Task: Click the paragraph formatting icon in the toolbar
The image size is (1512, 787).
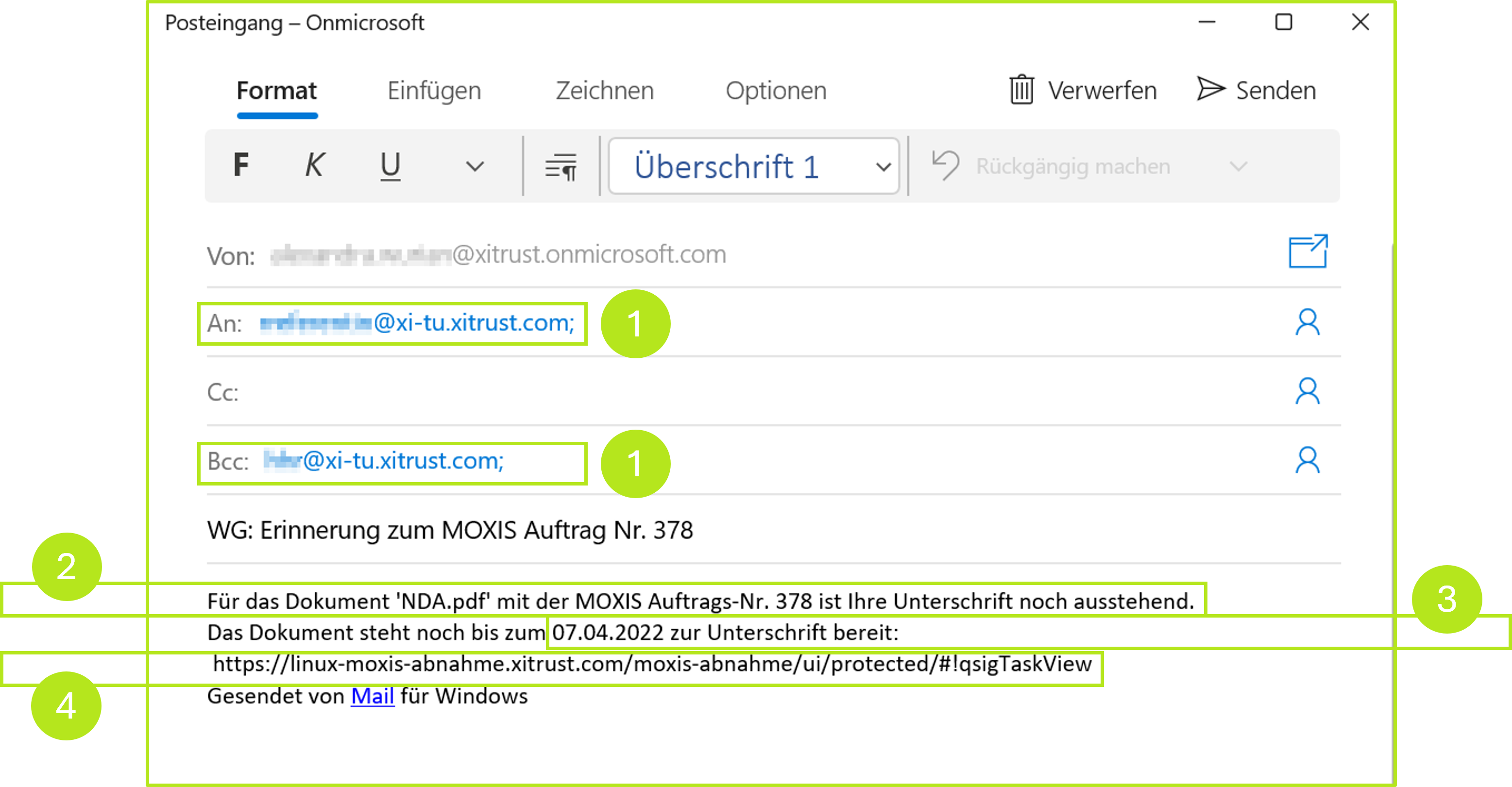Action: coord(560,166)
